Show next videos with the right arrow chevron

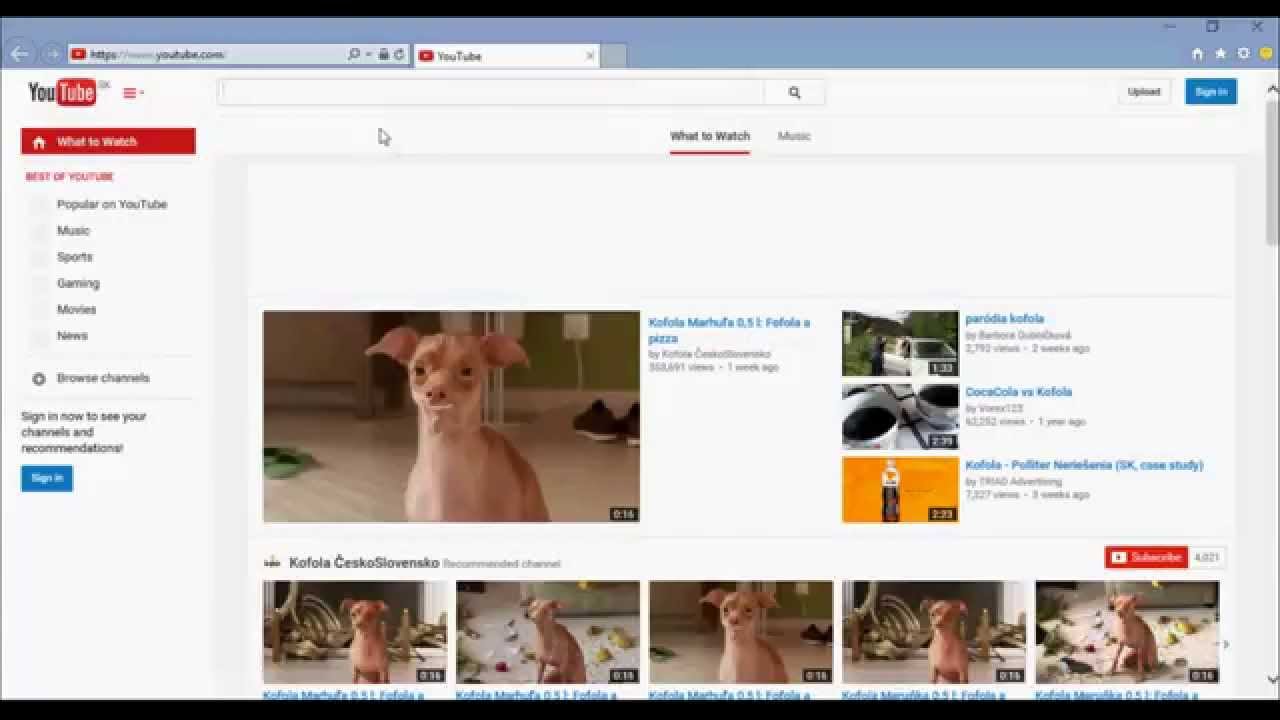(x=1227, y=644)
